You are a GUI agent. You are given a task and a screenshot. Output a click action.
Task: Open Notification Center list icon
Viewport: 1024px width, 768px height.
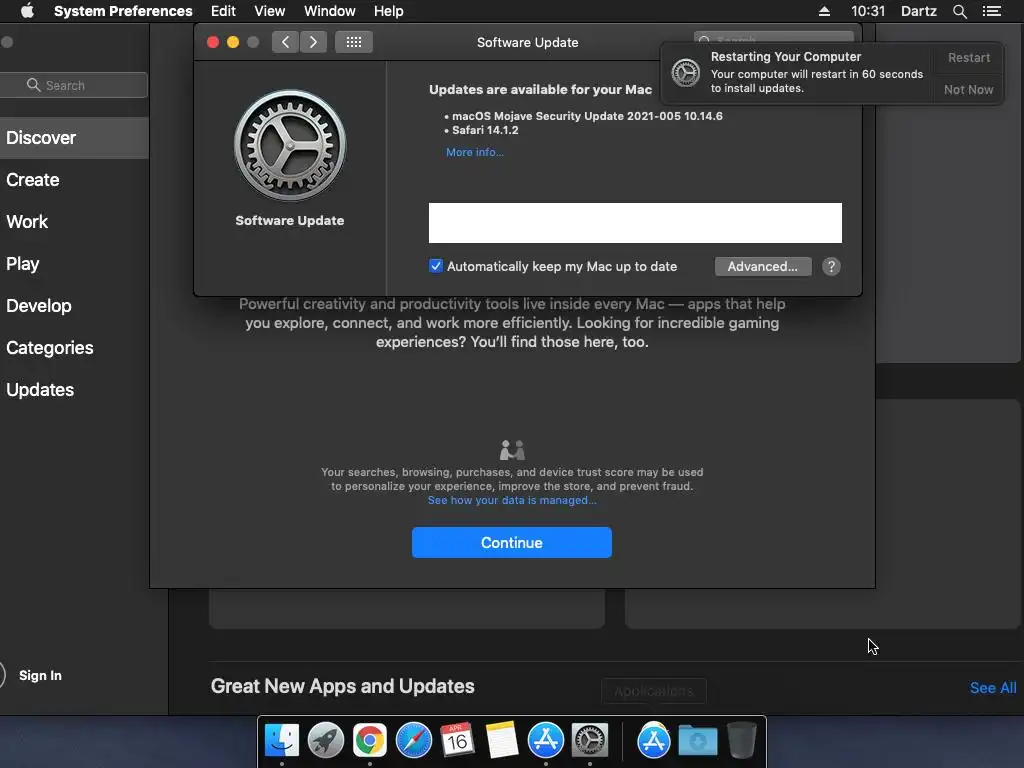[x=992, y=11]
